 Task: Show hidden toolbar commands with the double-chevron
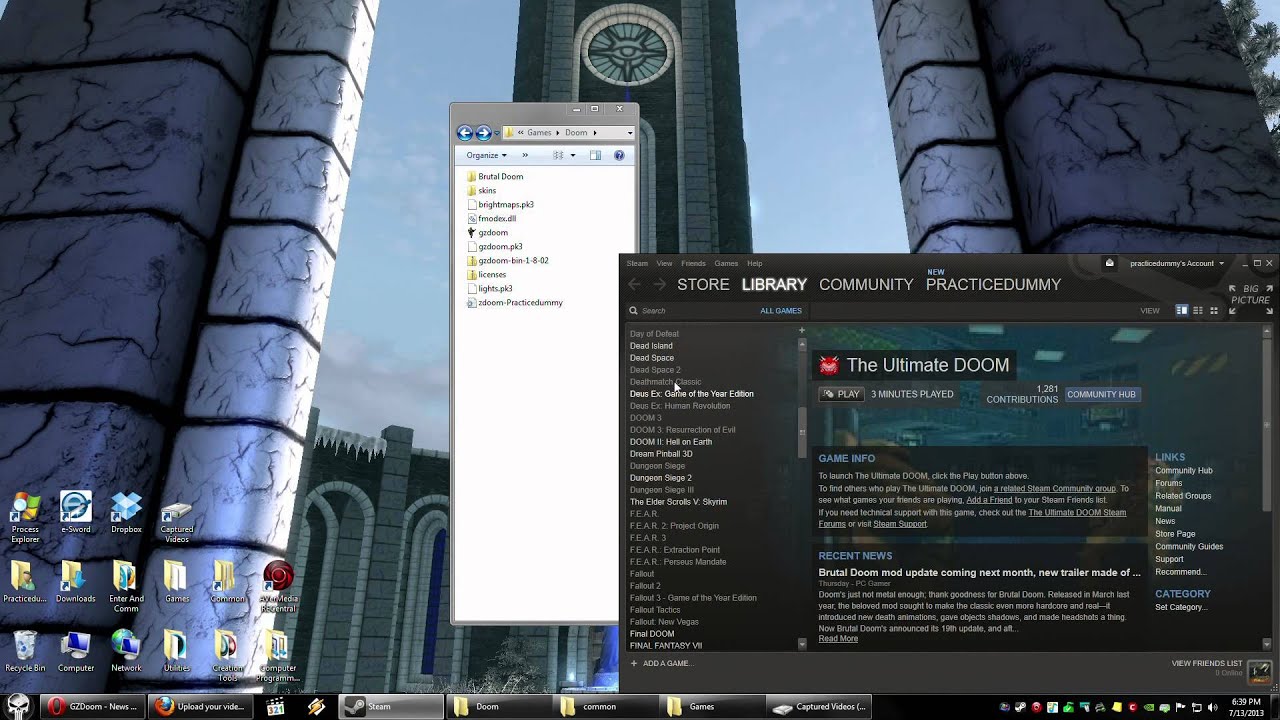tap(525, 155)
